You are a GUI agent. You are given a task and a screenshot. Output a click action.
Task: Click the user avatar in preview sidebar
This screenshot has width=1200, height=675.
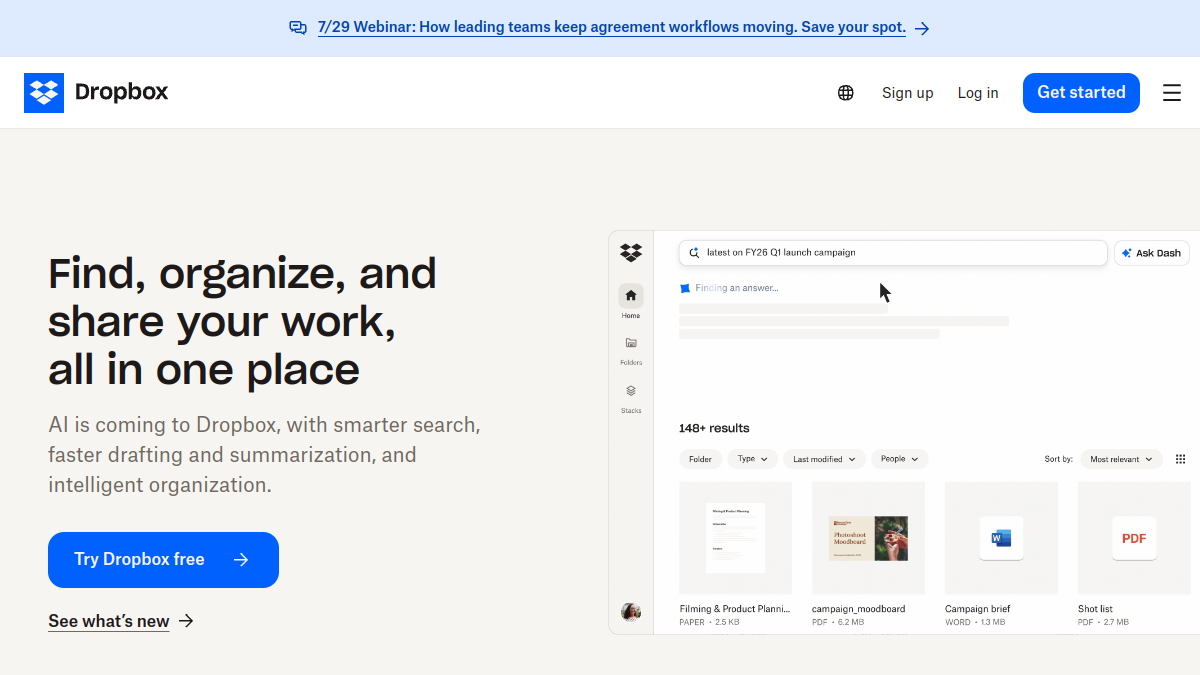[x=631, y=611]
